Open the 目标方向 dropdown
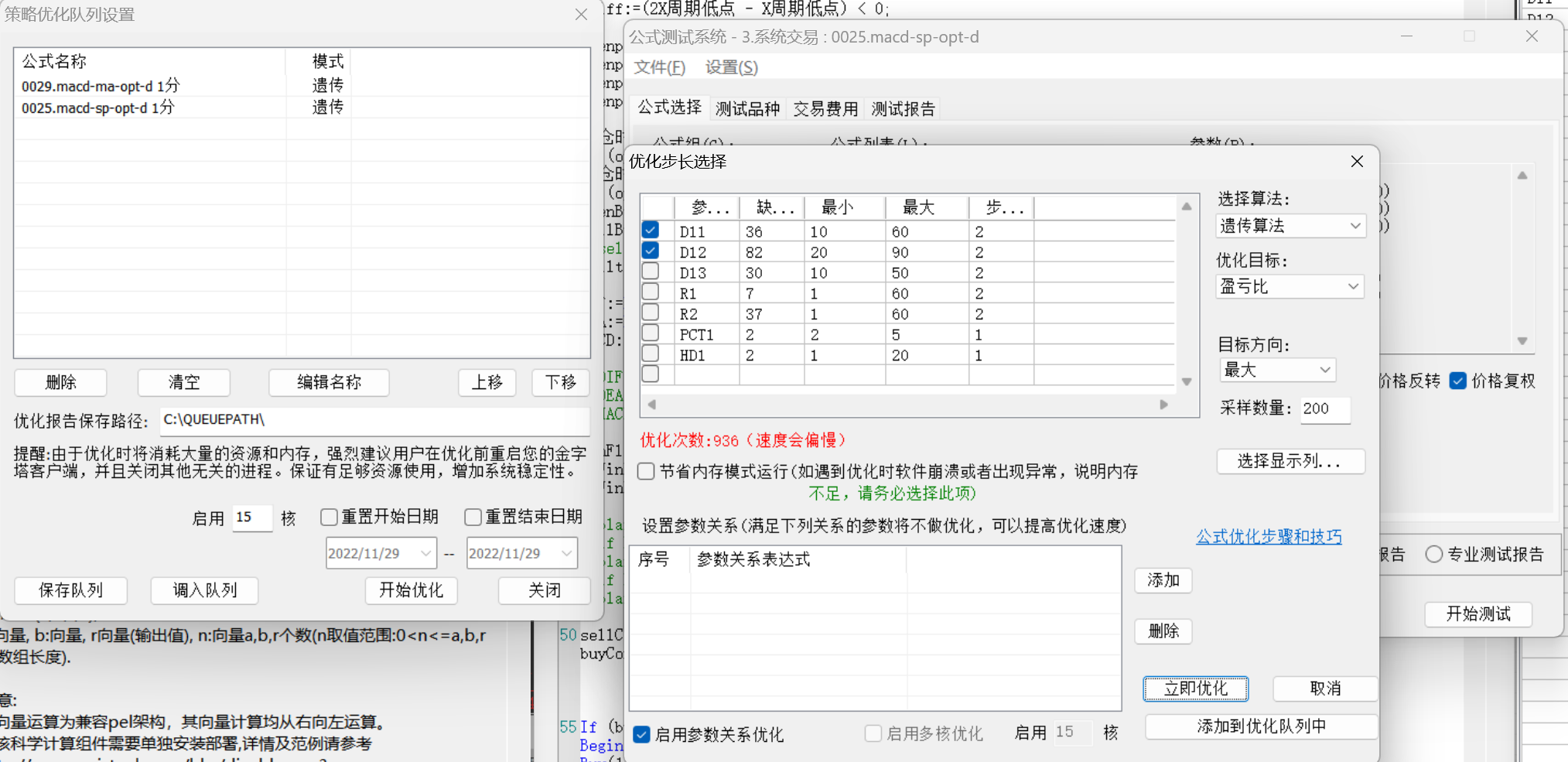Screen dimensions: 1568x762 pyautogui.click(x=1277, y=370)
